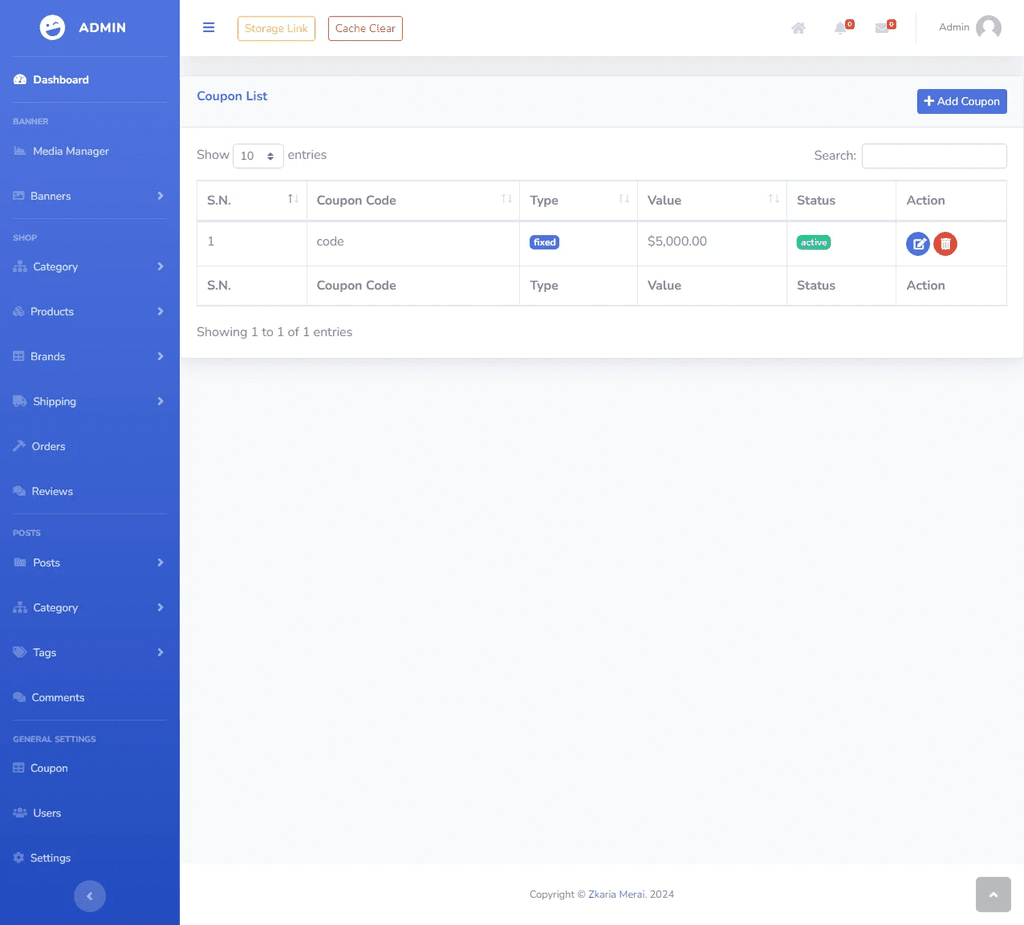Expand the Banners submenu chevron
Screen dimensions: 1024x925
160,196
